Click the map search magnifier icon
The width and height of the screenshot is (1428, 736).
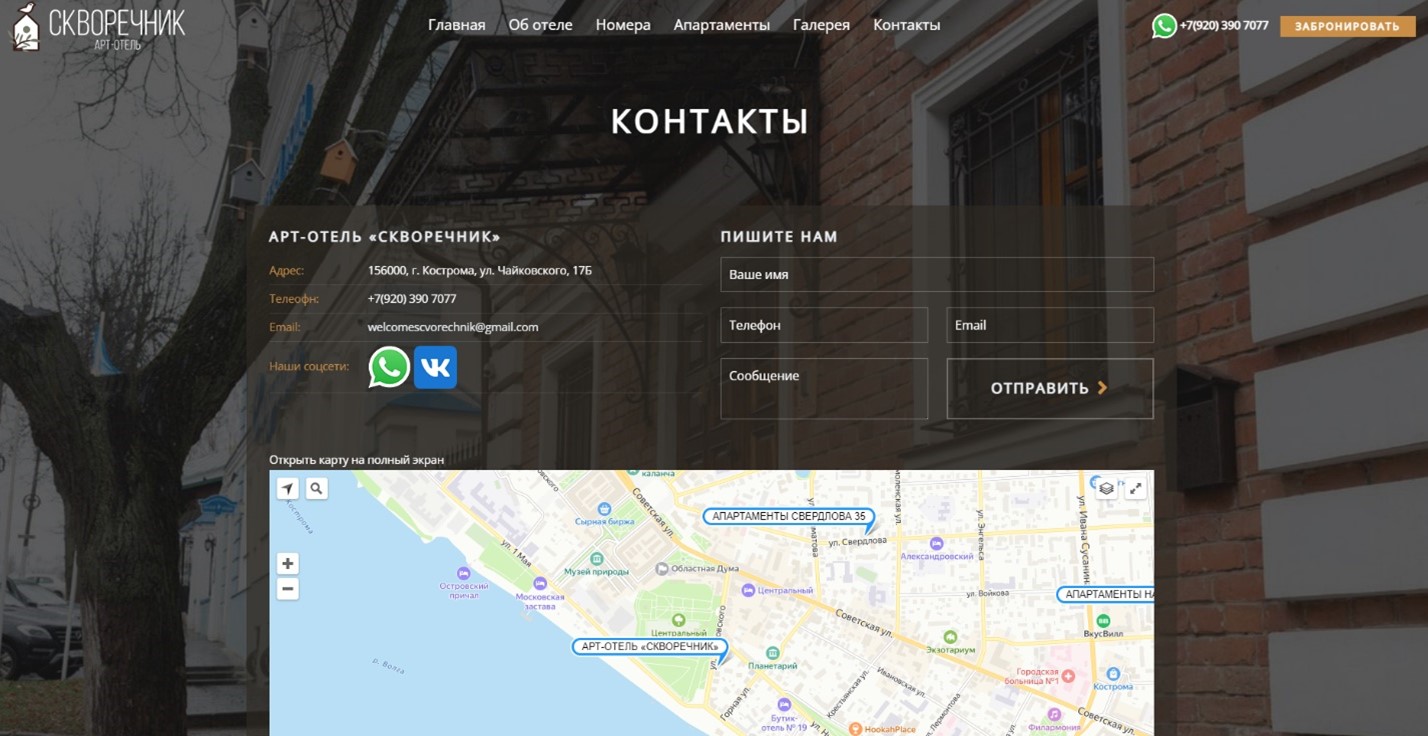(316, 488)
